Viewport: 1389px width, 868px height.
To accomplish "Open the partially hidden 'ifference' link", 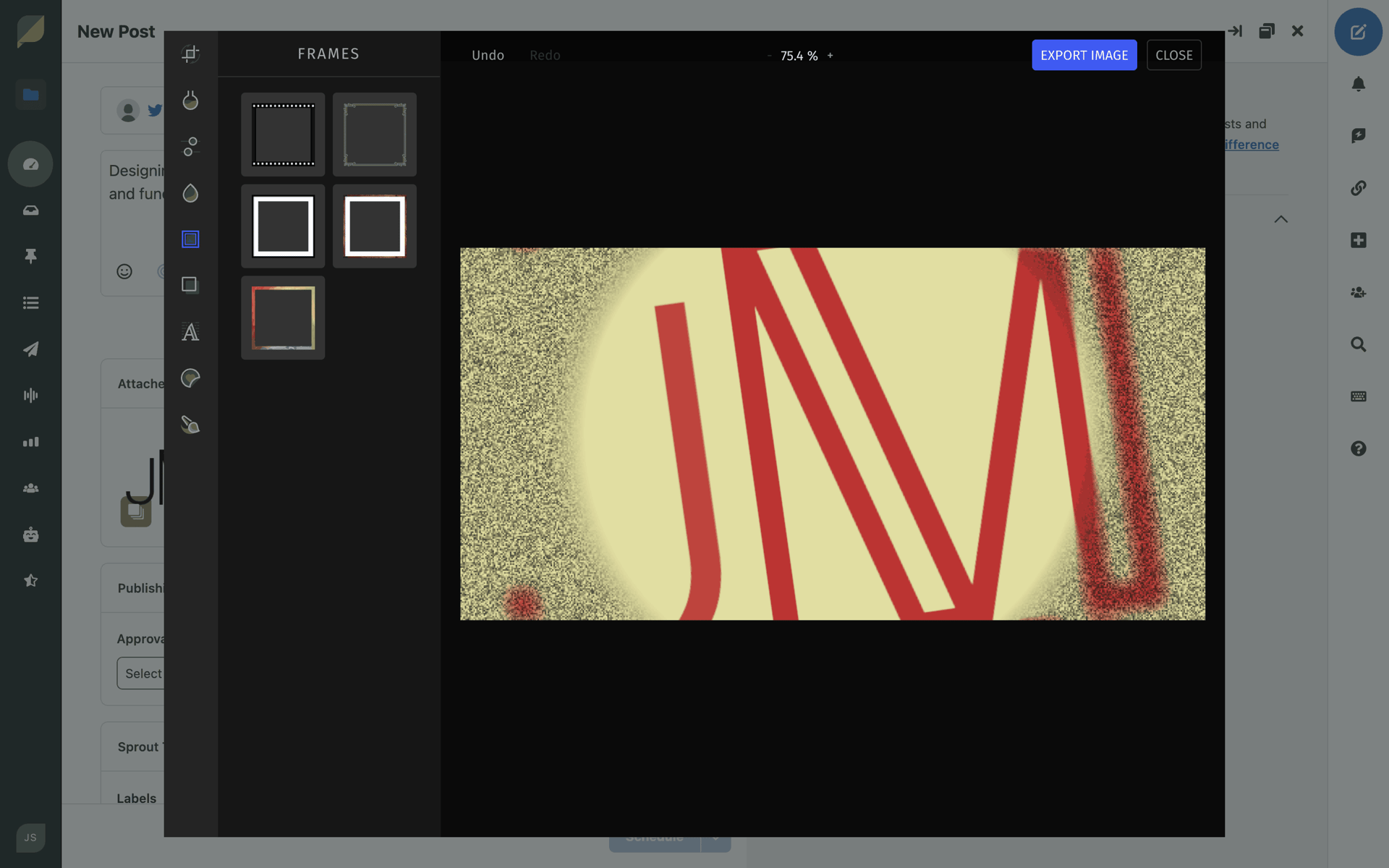I will click(1252, 145).
